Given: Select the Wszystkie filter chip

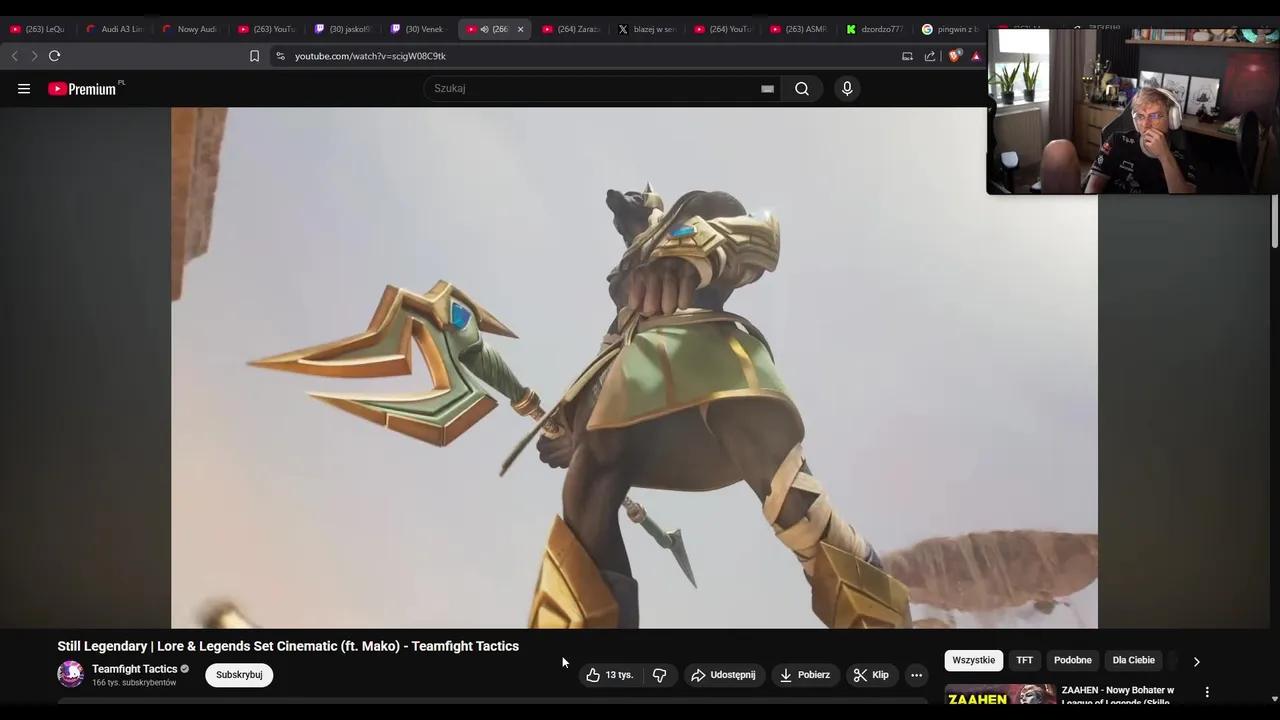Looking at the screenshot, I should point(974,660).
